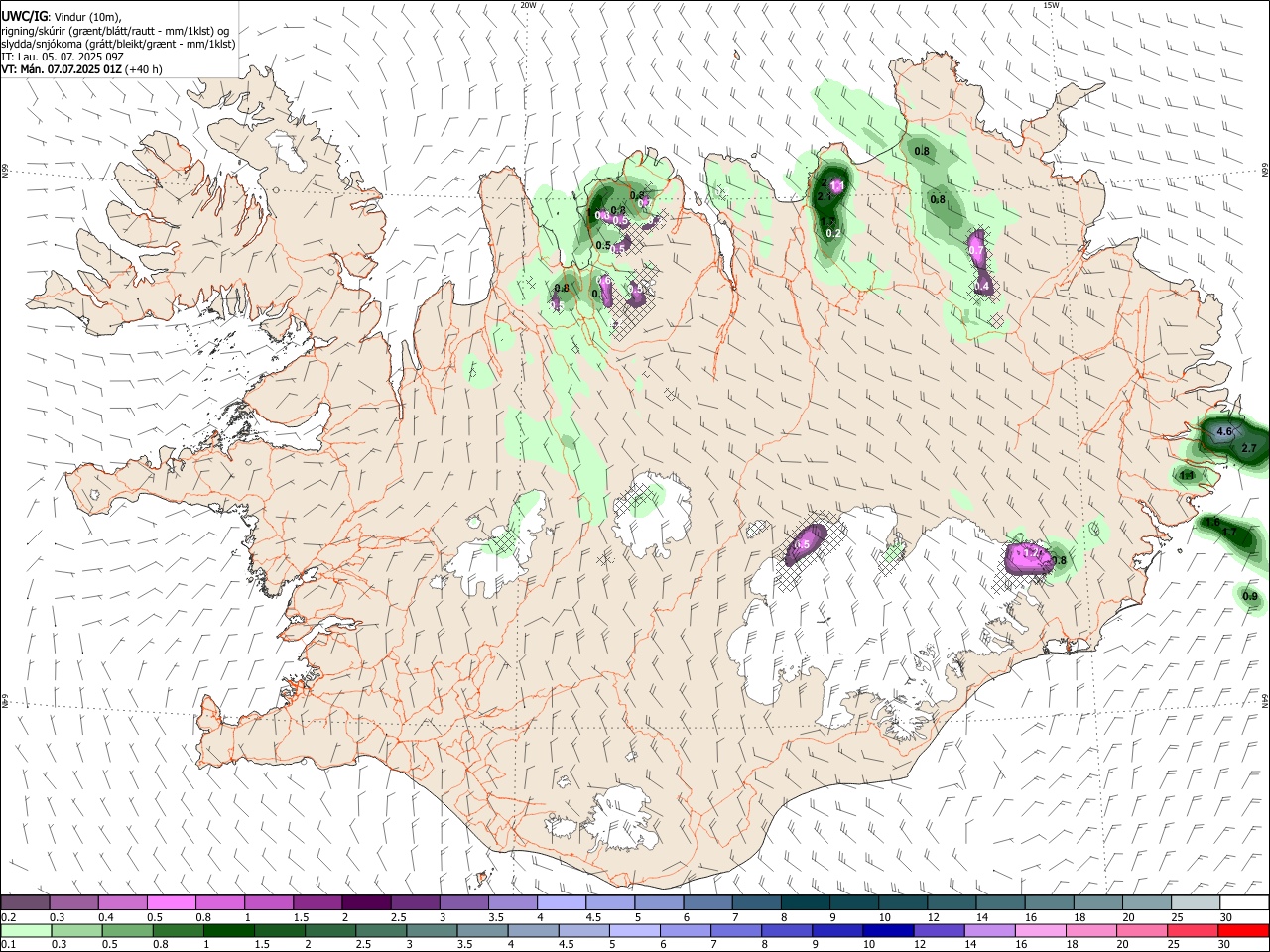
Task: Click the 4.6 precipitation value off east coast
Action: 1223,431
